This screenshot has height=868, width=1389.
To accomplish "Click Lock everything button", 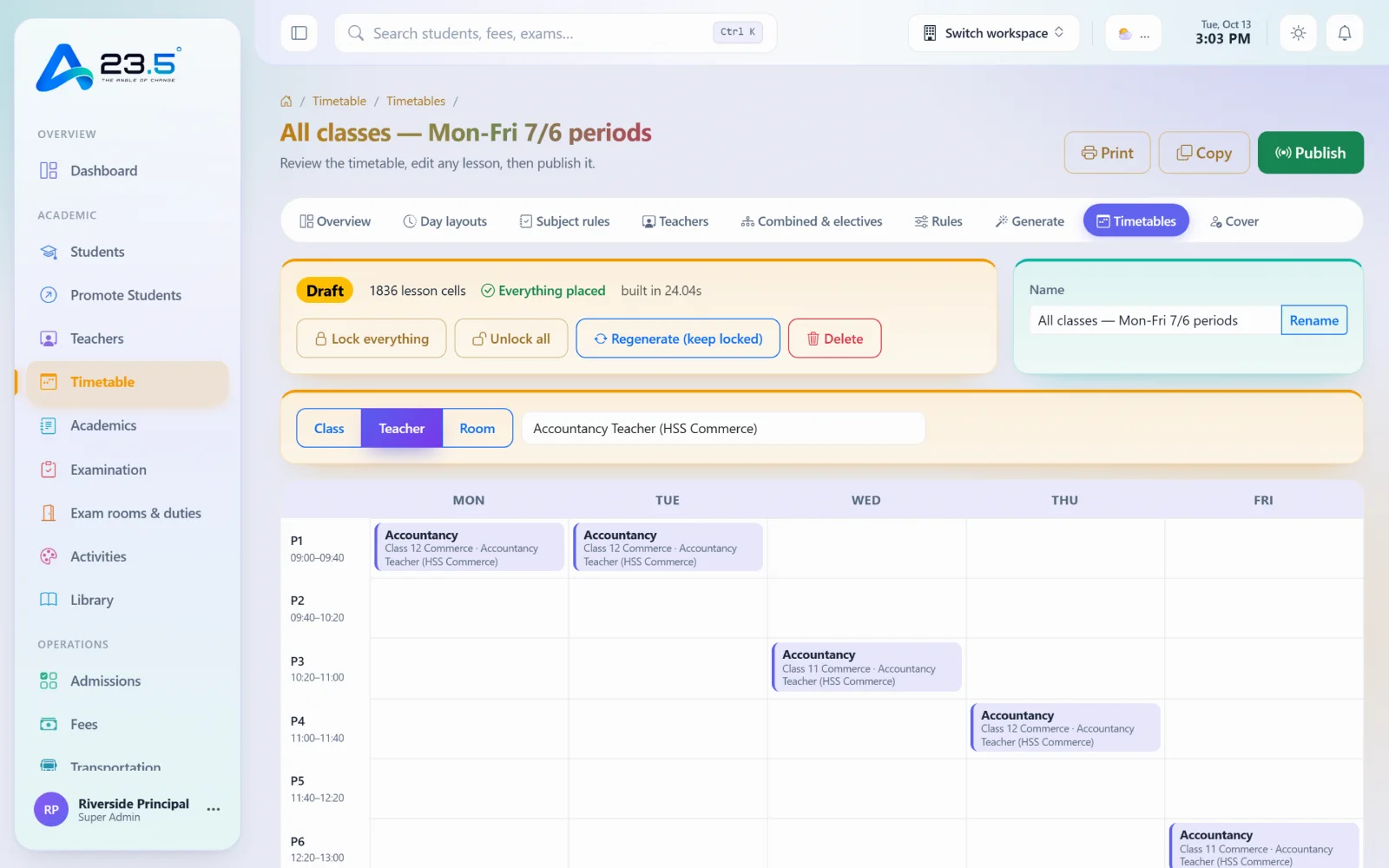I will (x=372, y=339).
